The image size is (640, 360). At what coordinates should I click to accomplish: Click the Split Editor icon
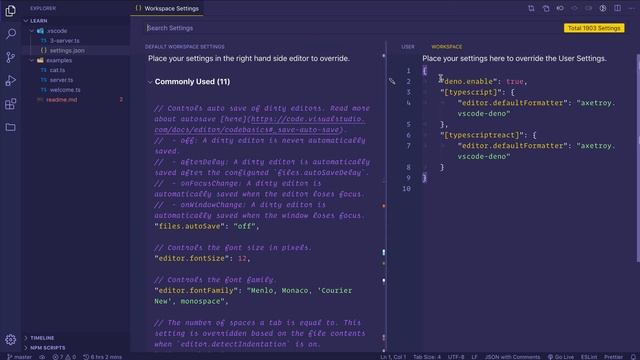[618, 8]
